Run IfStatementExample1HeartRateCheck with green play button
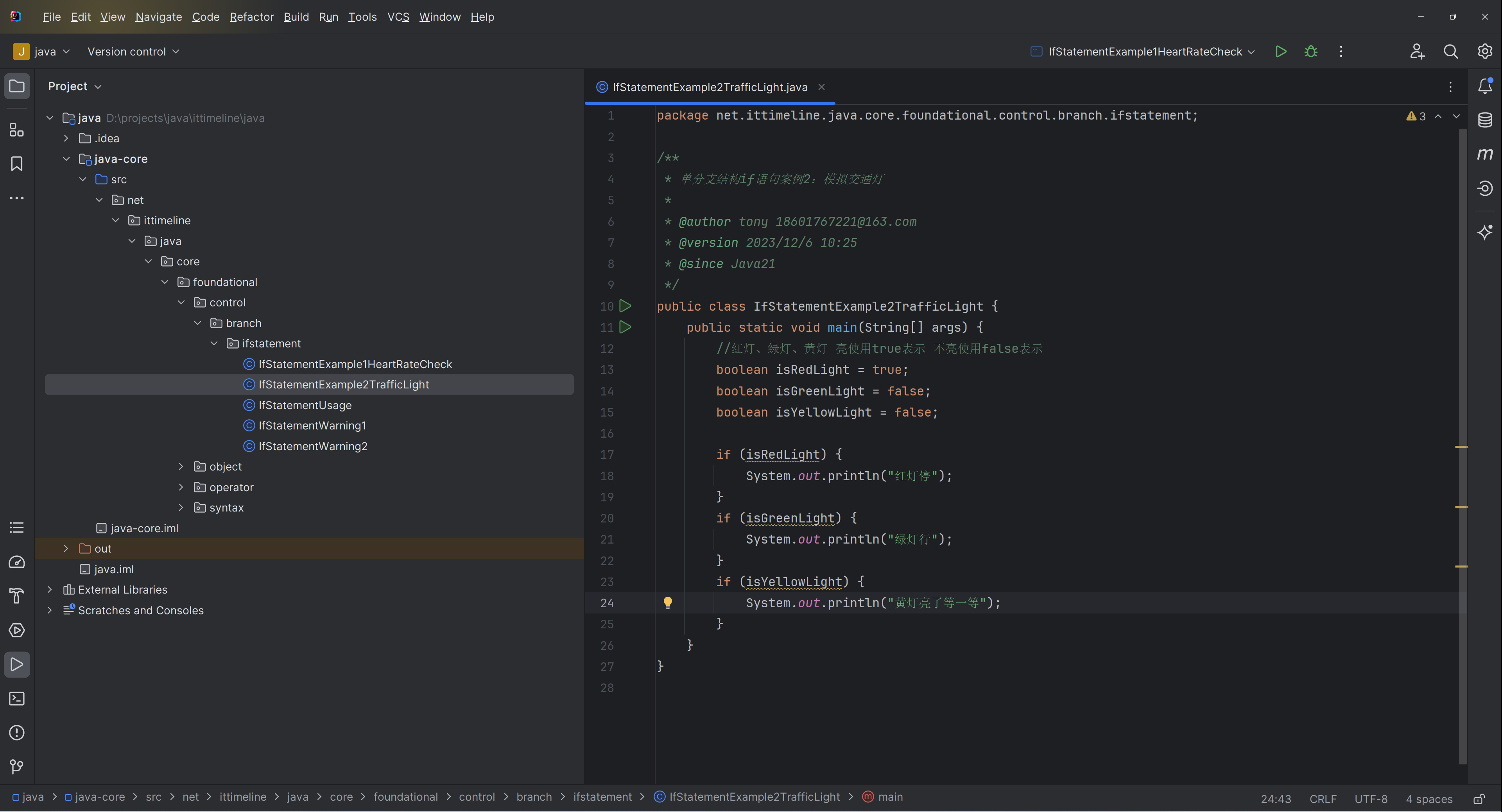Image resolution: width=1502 pixels, height=812 pixels. pyautogui.click(x=1281, y=51)
